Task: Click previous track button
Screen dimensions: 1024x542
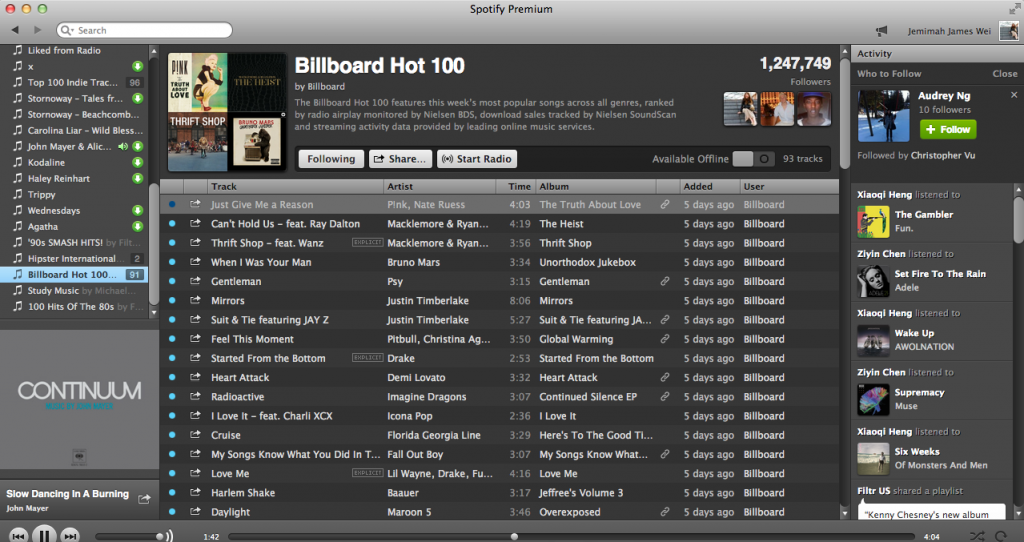Action: 18,536
